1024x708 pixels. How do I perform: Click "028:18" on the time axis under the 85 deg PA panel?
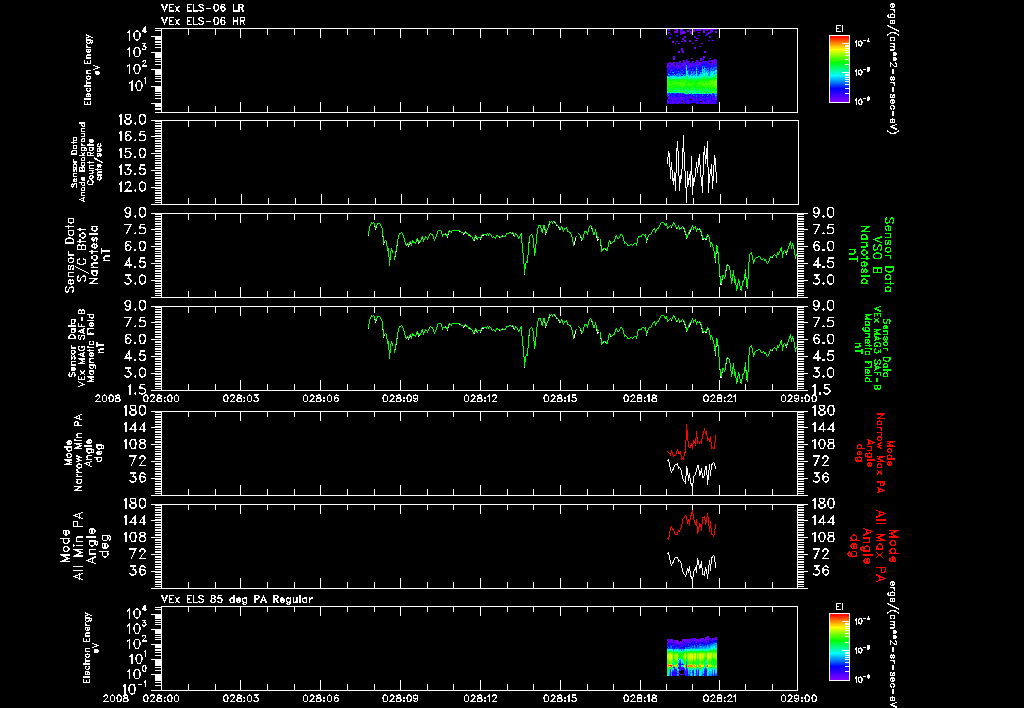coord(640,698)
